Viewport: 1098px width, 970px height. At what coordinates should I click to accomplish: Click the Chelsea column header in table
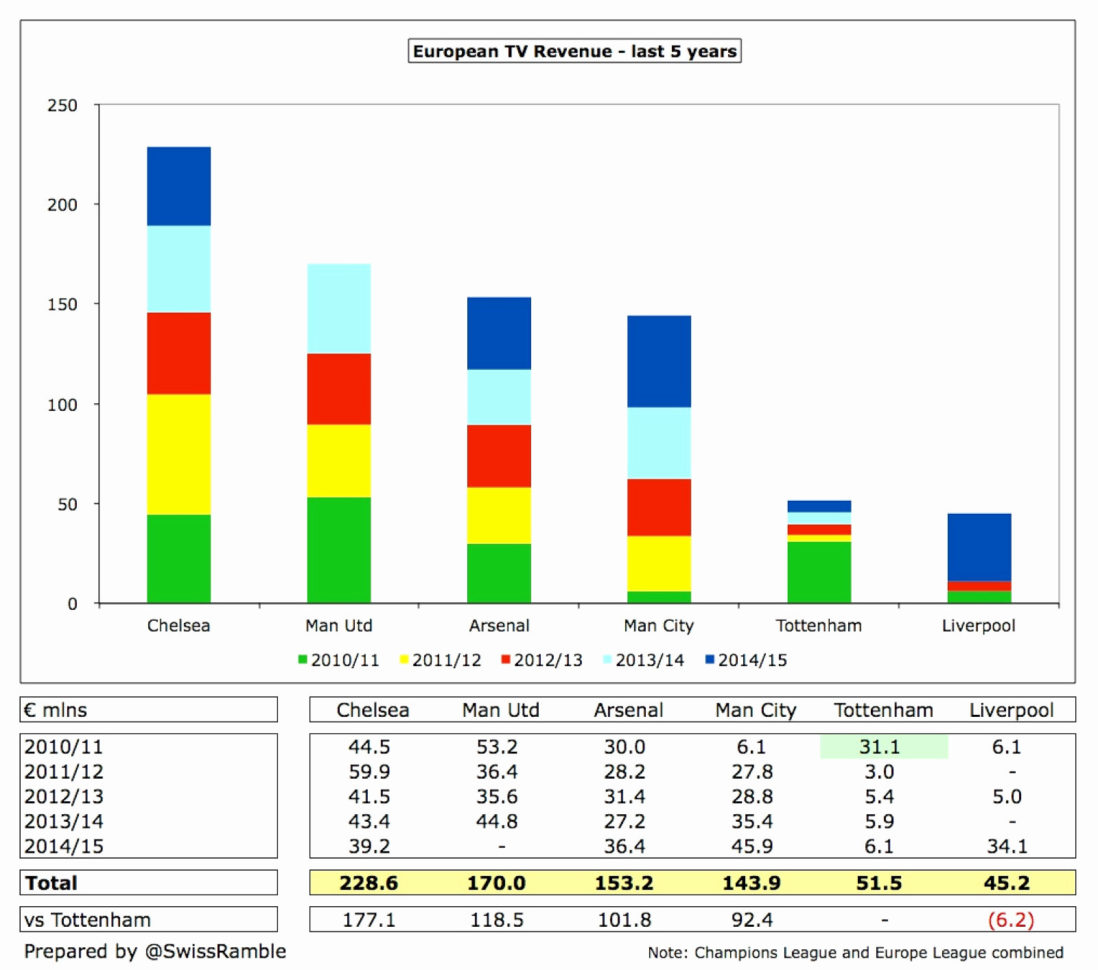pyautogui.click(x=373, y=710)
